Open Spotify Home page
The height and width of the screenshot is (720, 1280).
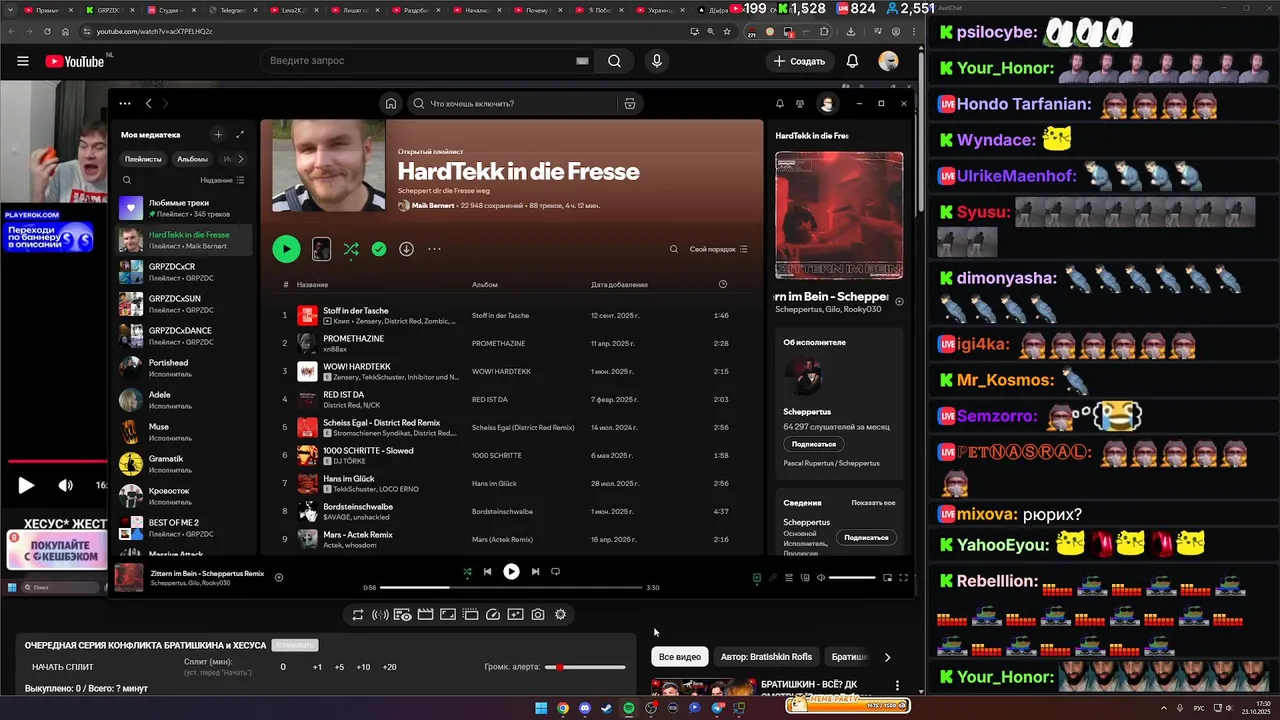coord(391,103)
